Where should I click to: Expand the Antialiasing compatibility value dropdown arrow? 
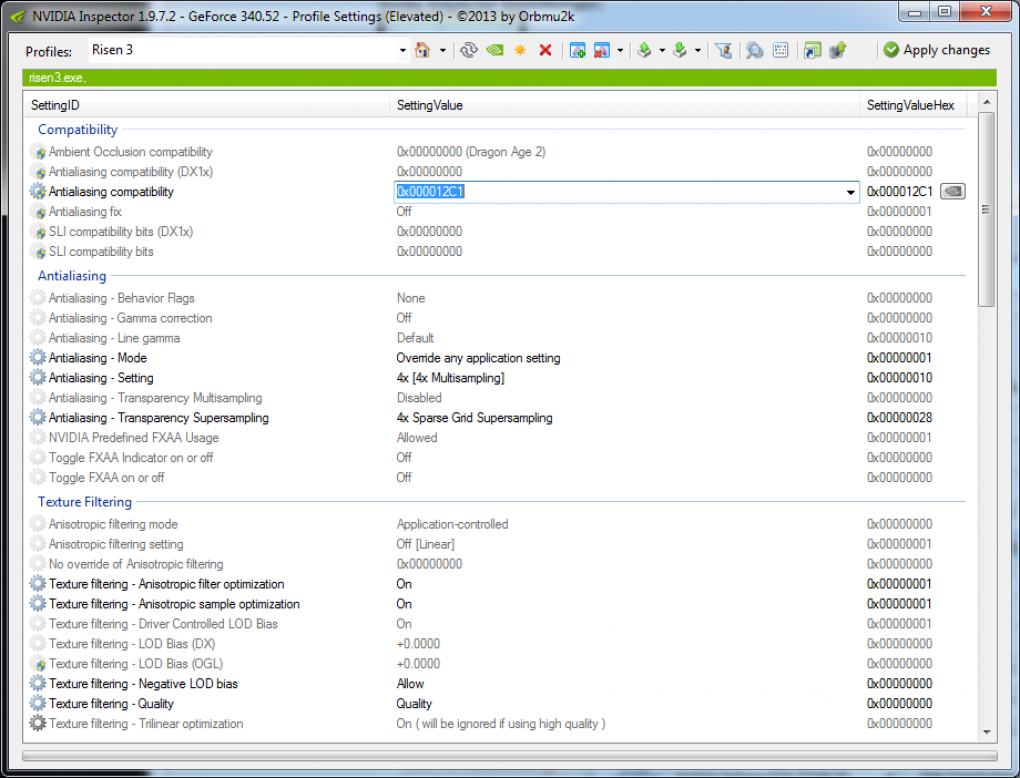coord(850,192)
